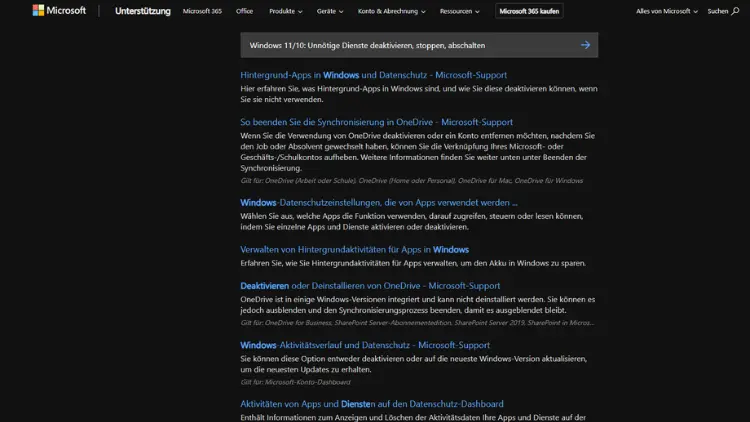Click description 'OneDrive ist in einige Windows-Versionen integriert'
The width and height of the screenshot is (750, 422).
point(418,305)
